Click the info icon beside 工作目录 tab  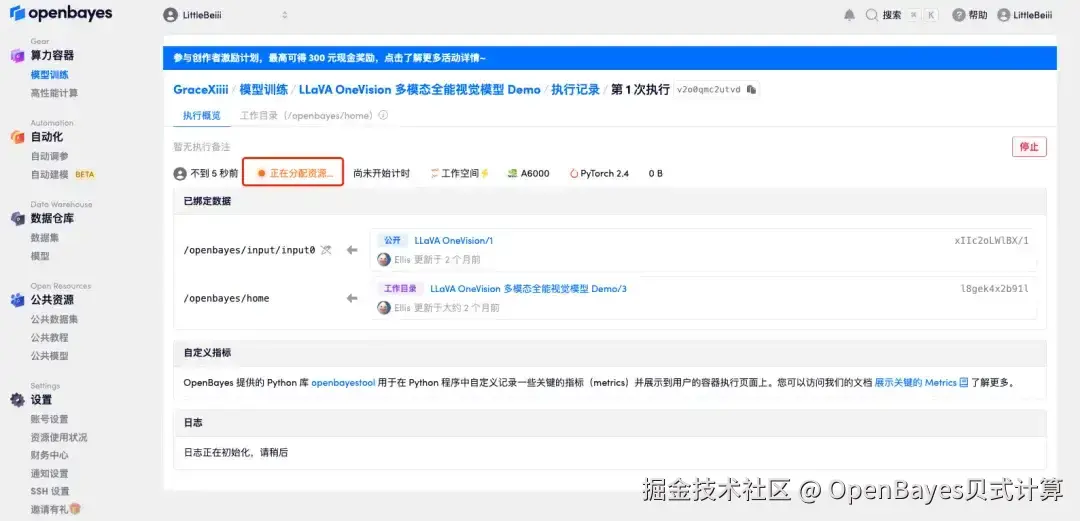pyautogui.click(x=383, y=116)
